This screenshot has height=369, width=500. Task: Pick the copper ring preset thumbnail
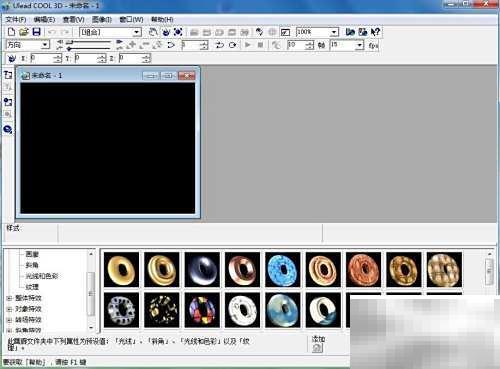242,269
